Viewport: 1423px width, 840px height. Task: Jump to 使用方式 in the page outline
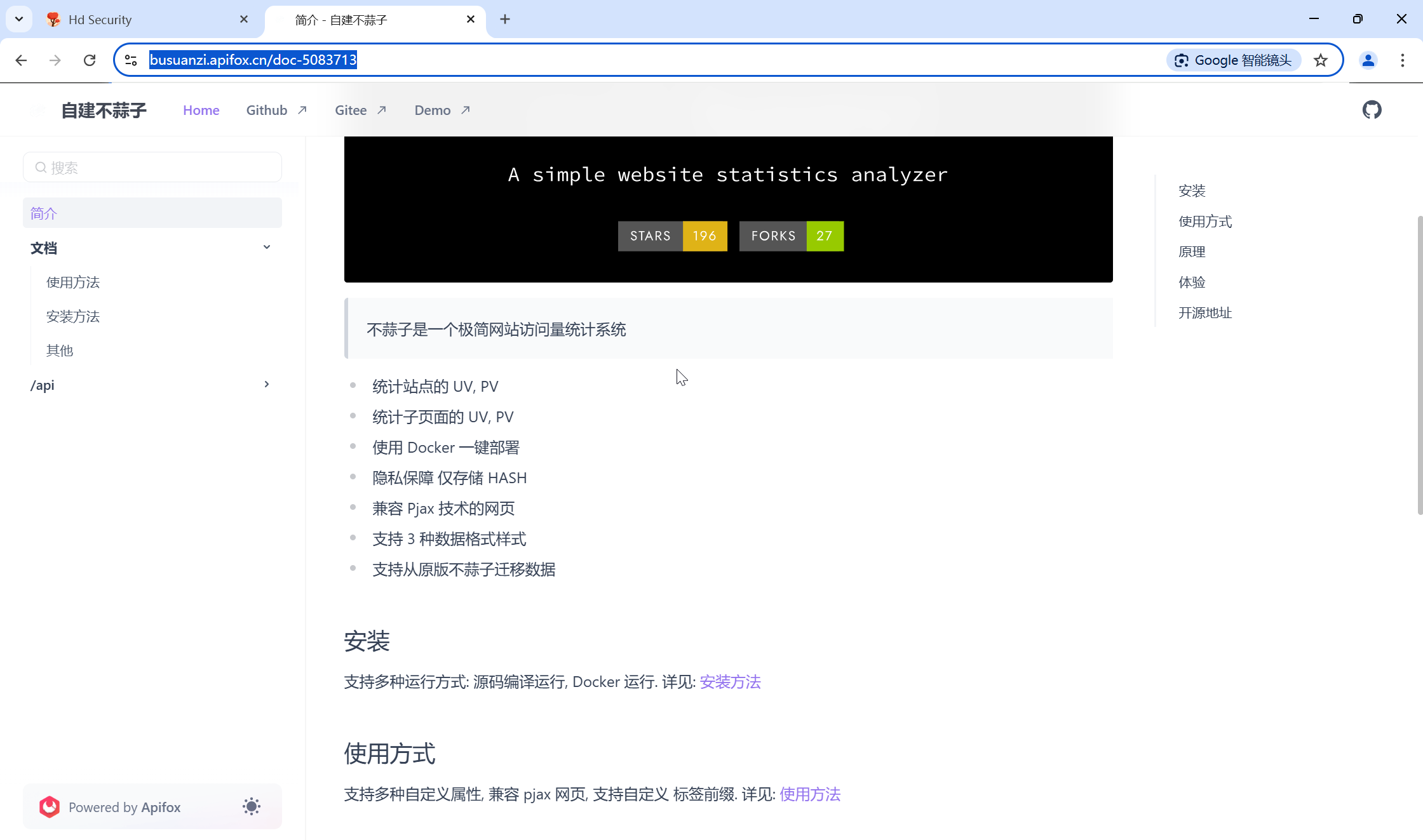(x=1205, y=222)
